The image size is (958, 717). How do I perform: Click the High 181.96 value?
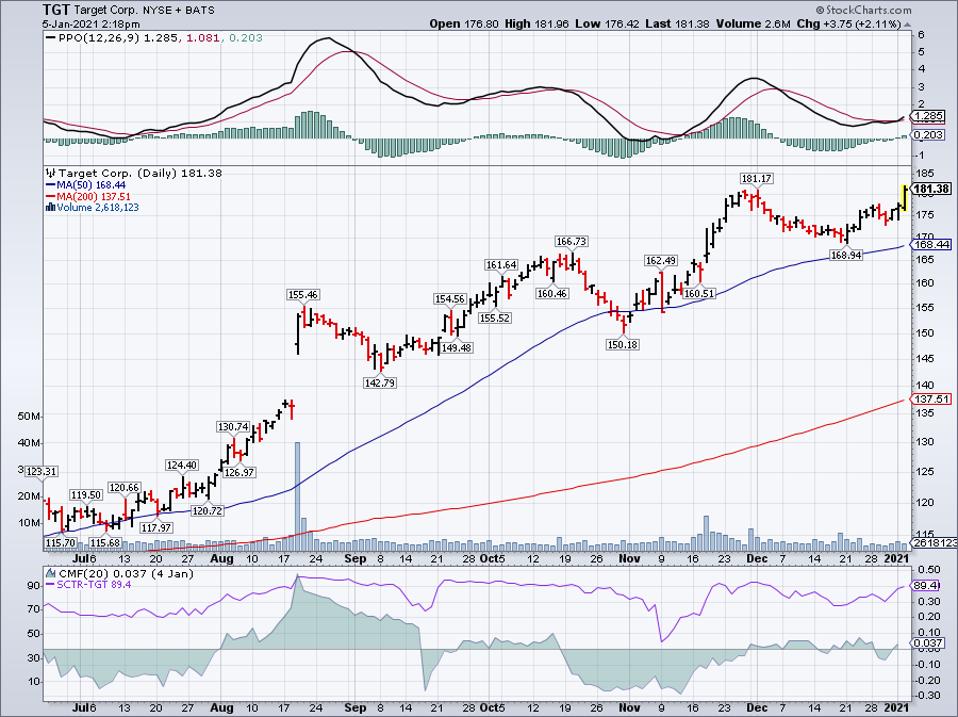click(536, 24)
